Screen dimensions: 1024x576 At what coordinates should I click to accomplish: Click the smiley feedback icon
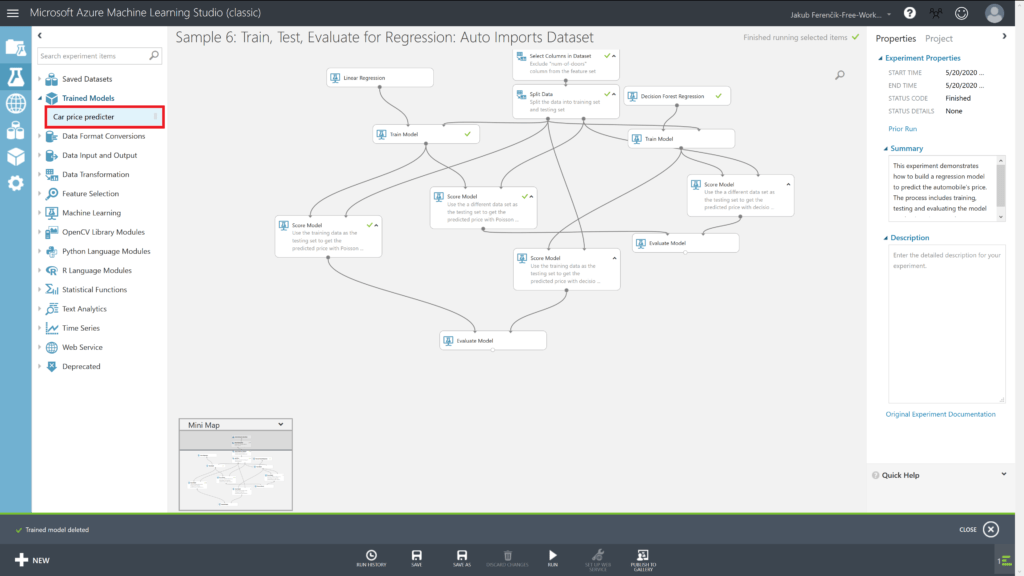961,13
